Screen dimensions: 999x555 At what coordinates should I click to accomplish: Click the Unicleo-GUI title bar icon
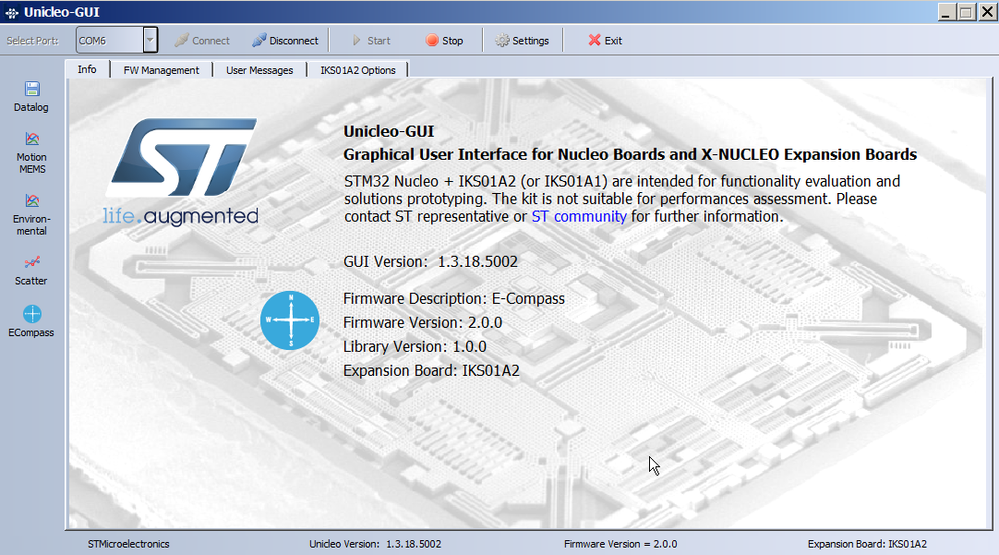coord(11,12)
